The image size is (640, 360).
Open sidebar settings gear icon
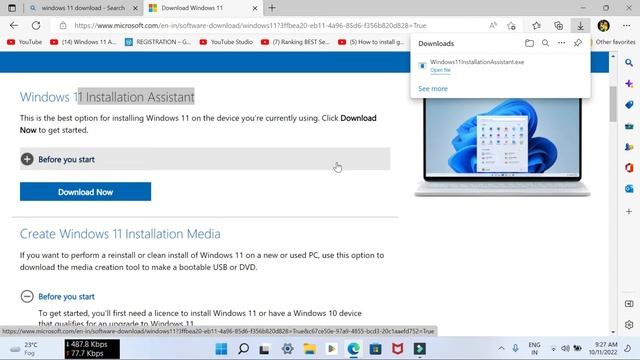coord(629,325)
